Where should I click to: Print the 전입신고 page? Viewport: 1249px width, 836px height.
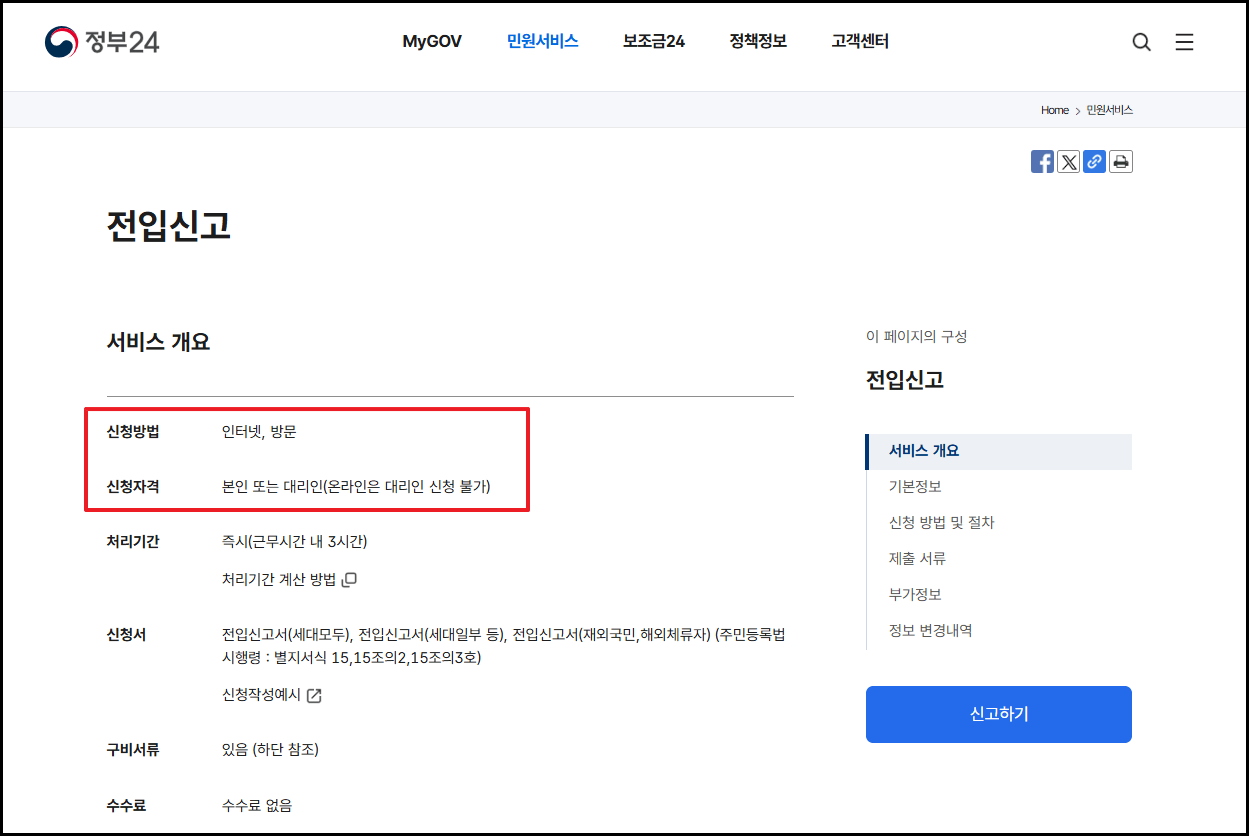point(1120,161)
